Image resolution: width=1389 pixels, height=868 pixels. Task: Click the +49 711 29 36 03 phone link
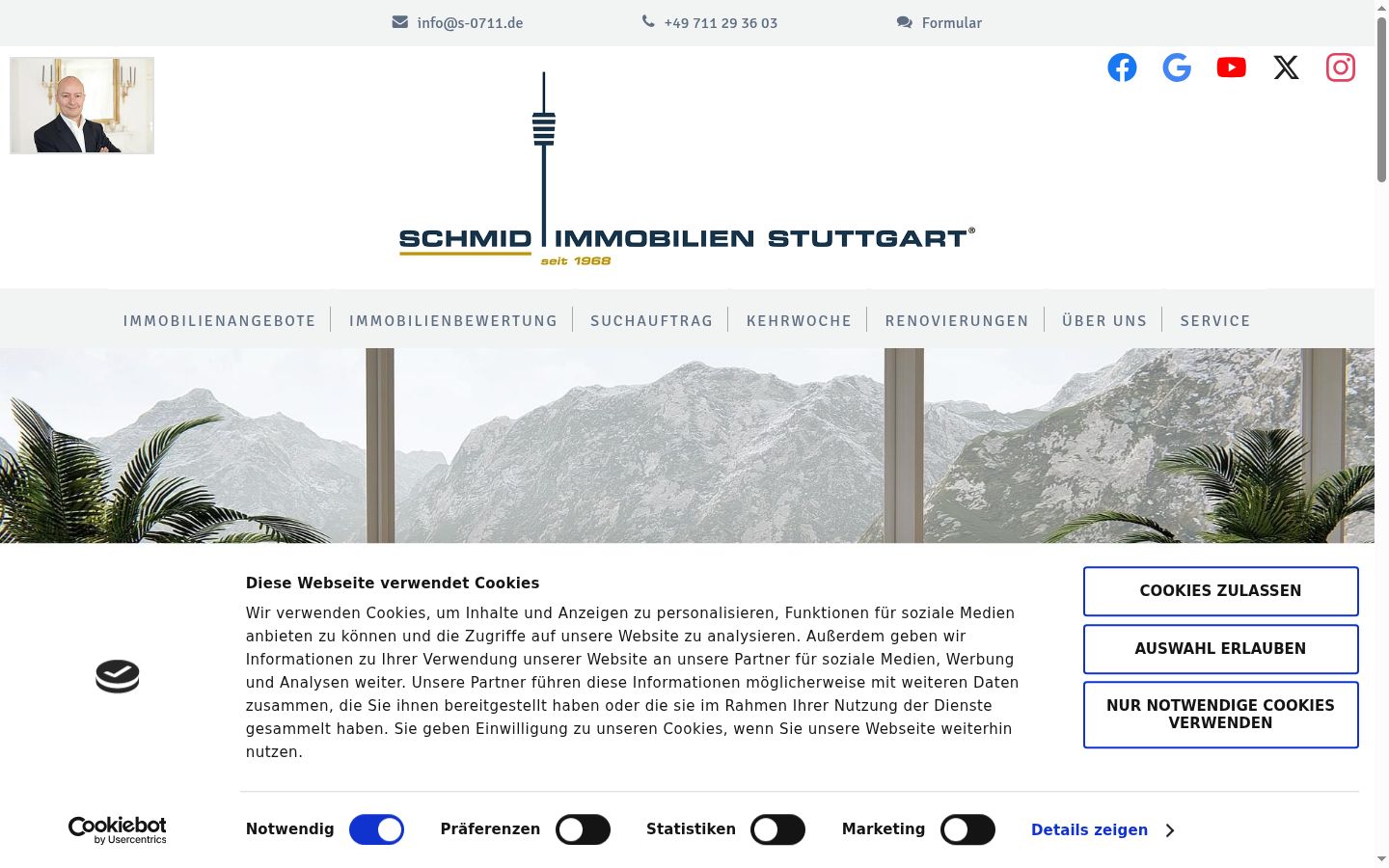pos(721,23)
